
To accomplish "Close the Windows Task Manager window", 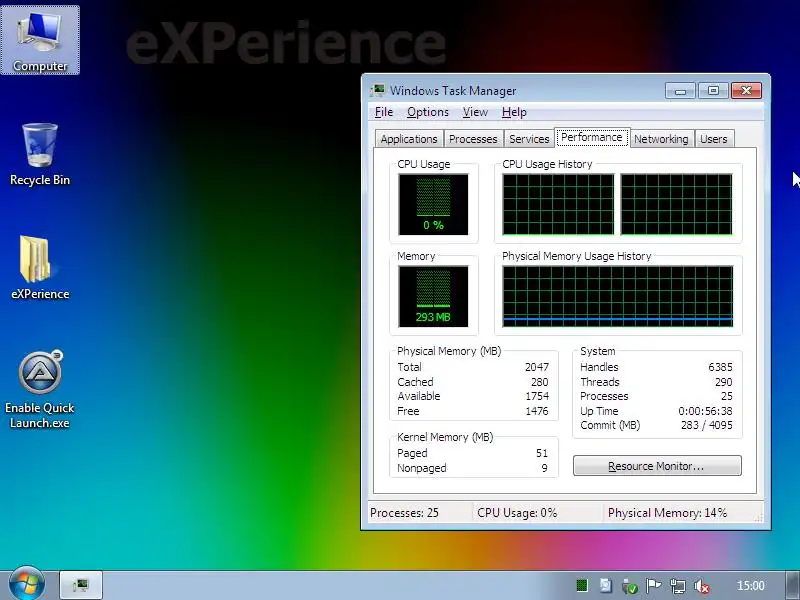I will [x=746, y=91].
